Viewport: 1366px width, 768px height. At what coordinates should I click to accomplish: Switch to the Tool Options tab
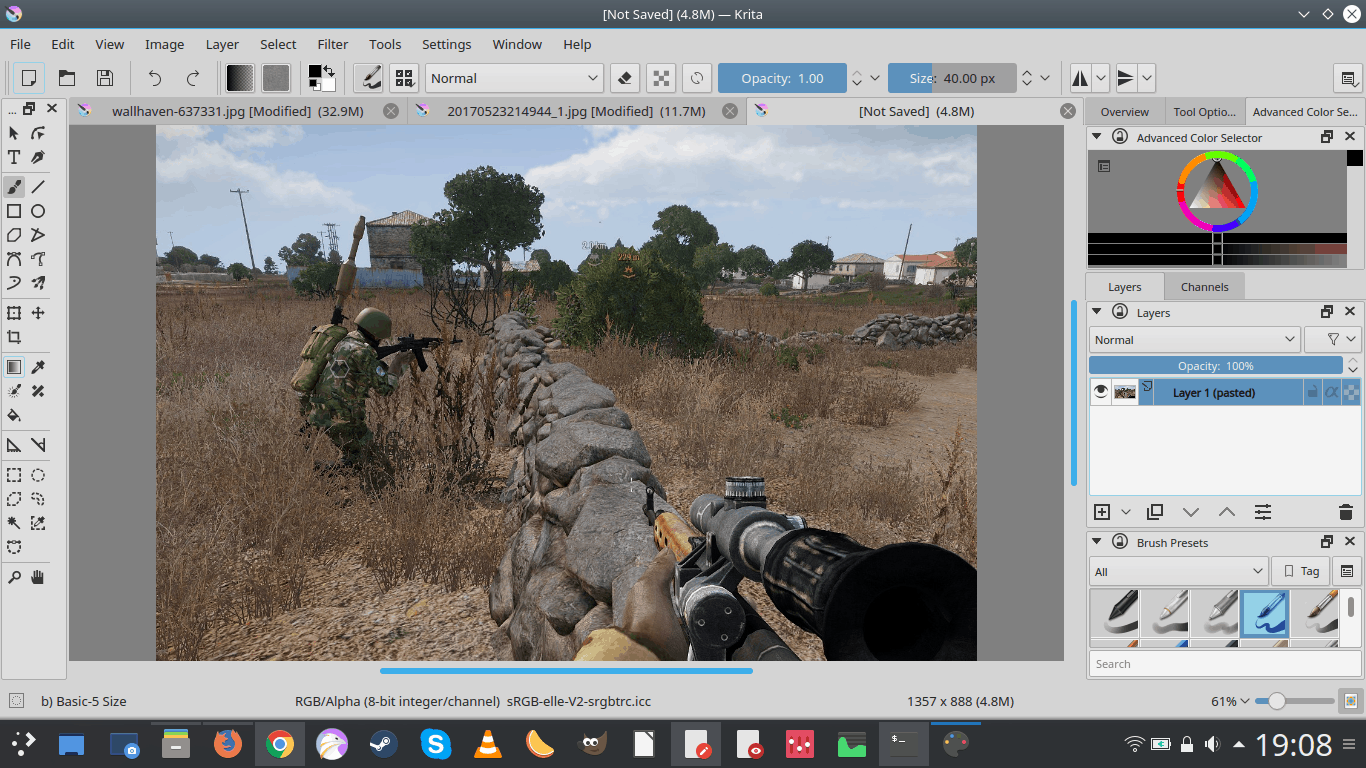[x=1205, y=111]
